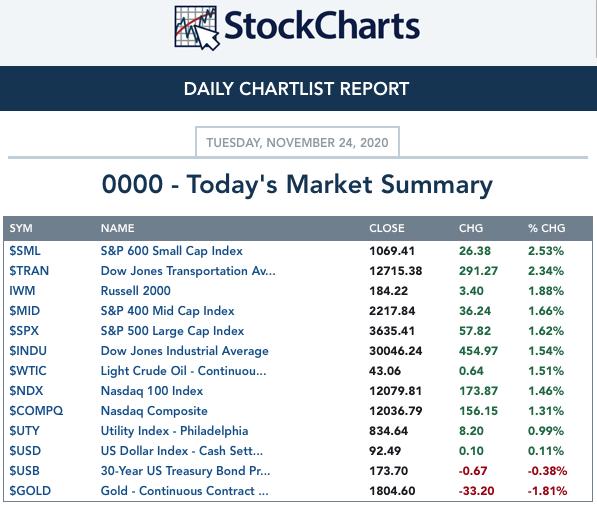The image size is (597, 505).
Task: Open Dow Jones Transportation Average link
Action: (x=188, y=271)
